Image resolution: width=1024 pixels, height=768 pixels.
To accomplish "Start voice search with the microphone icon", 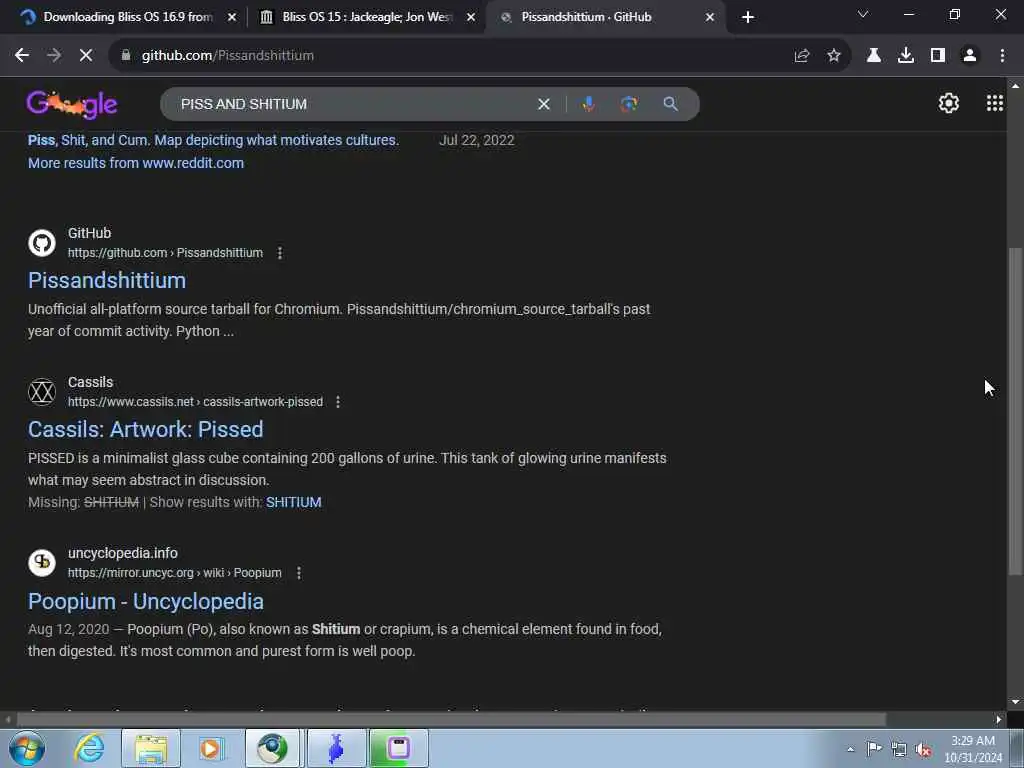I will pos(588,104).
